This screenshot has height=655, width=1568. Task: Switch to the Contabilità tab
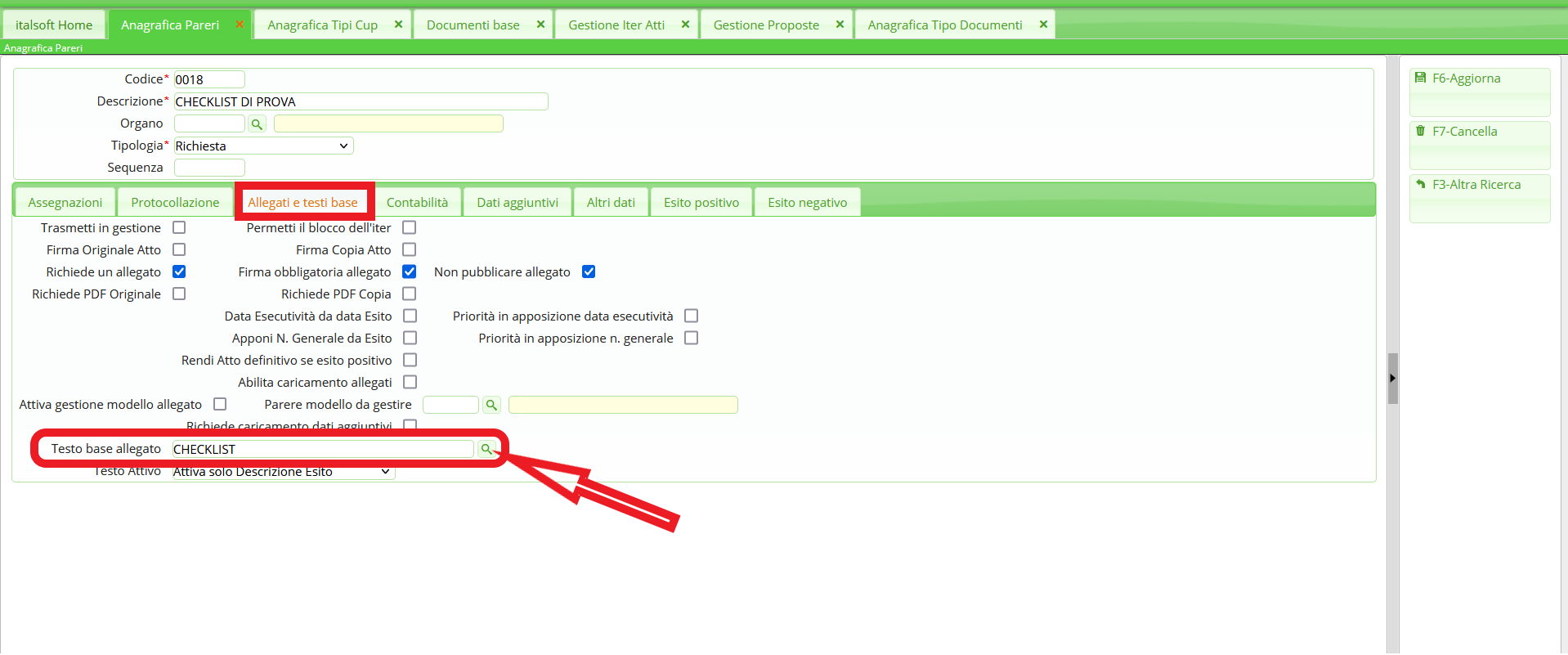click(x=417, y=203)
